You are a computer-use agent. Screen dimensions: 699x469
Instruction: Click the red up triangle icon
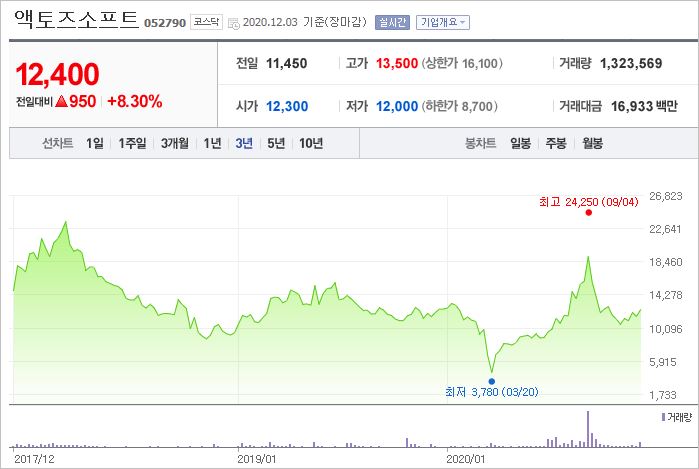[x=62, y=101]
